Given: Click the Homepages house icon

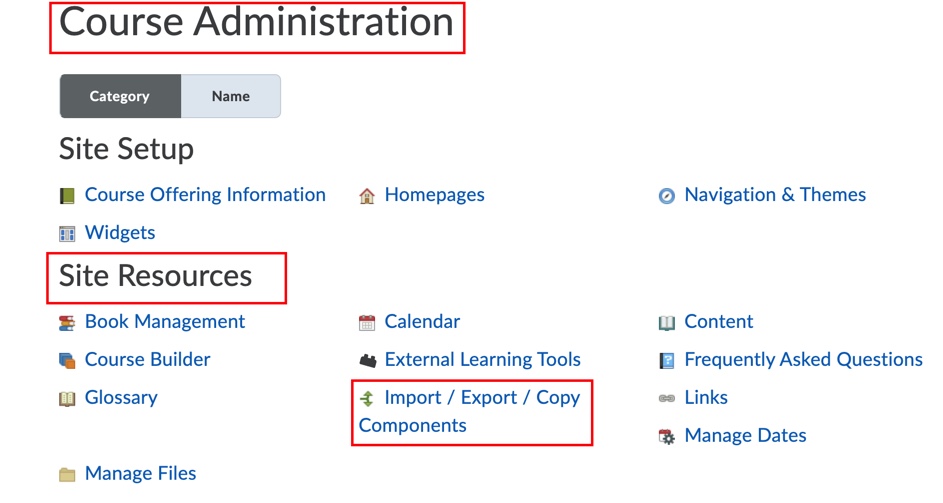Looking at the screenshot, I should pyautogui.click(x=367, y=196).
